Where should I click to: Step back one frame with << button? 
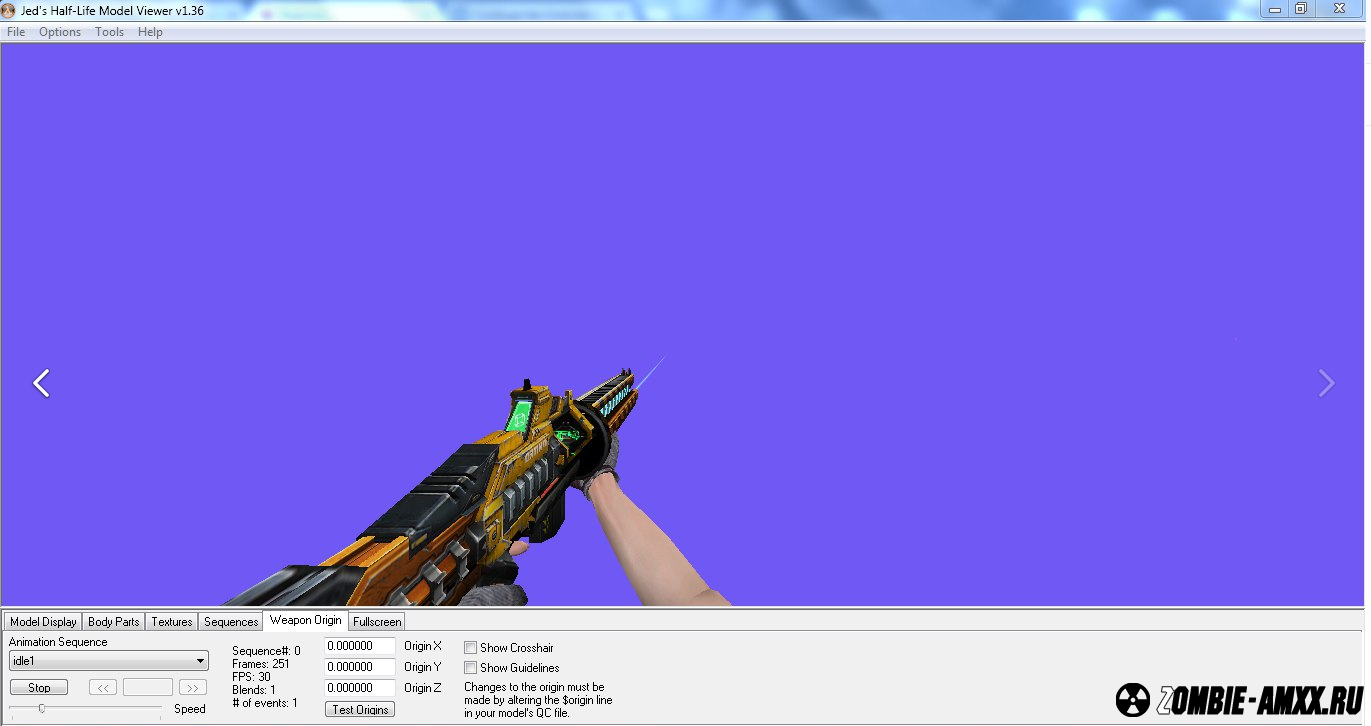coord(103,688)
